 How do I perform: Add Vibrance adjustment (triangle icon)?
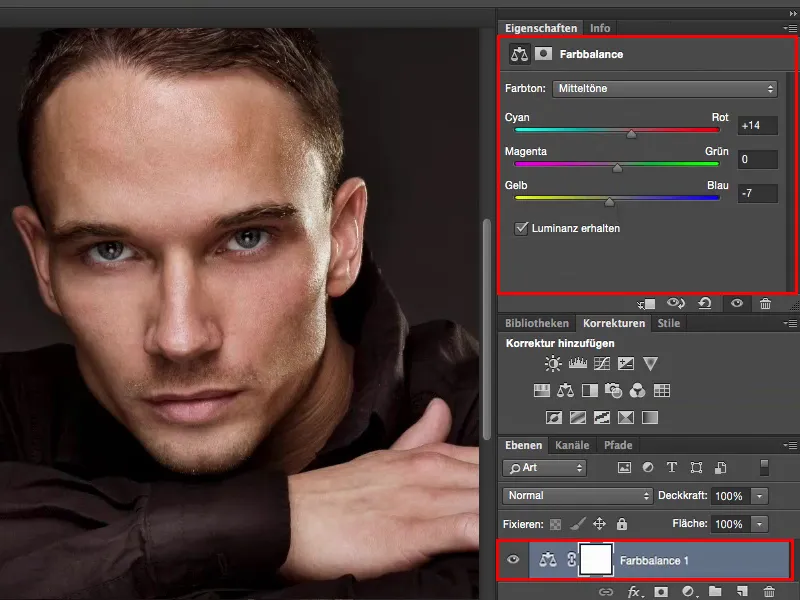[650, 363]
